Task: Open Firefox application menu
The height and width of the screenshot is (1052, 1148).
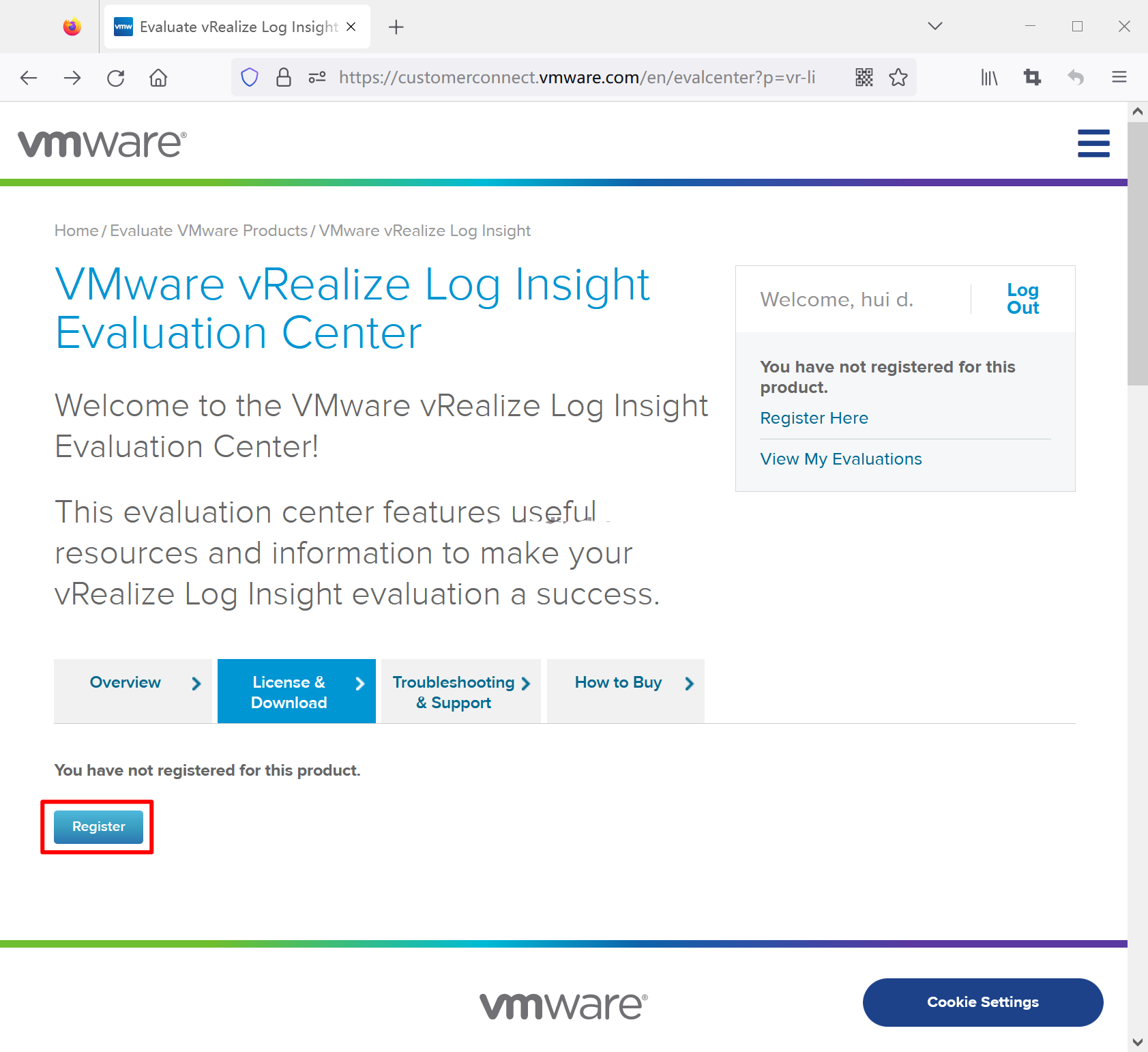Action: coord(1119,78)
